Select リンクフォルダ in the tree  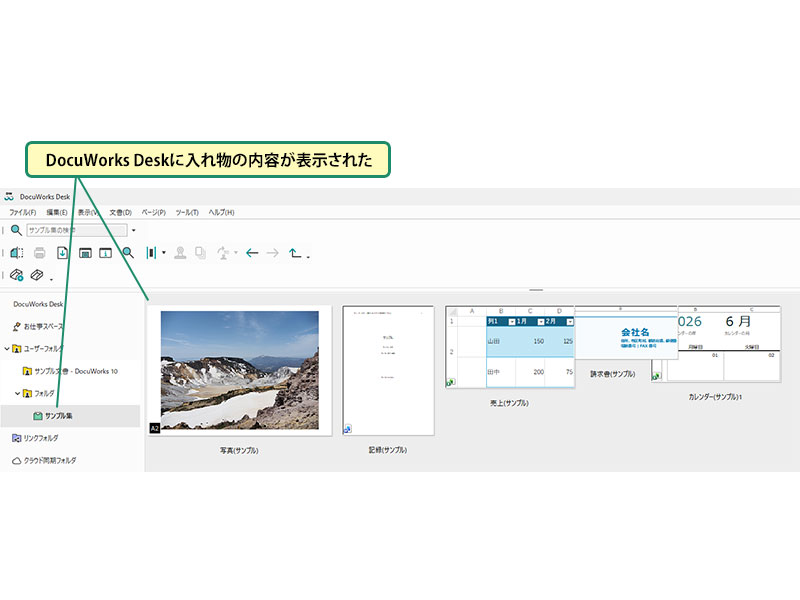[41, 438]
